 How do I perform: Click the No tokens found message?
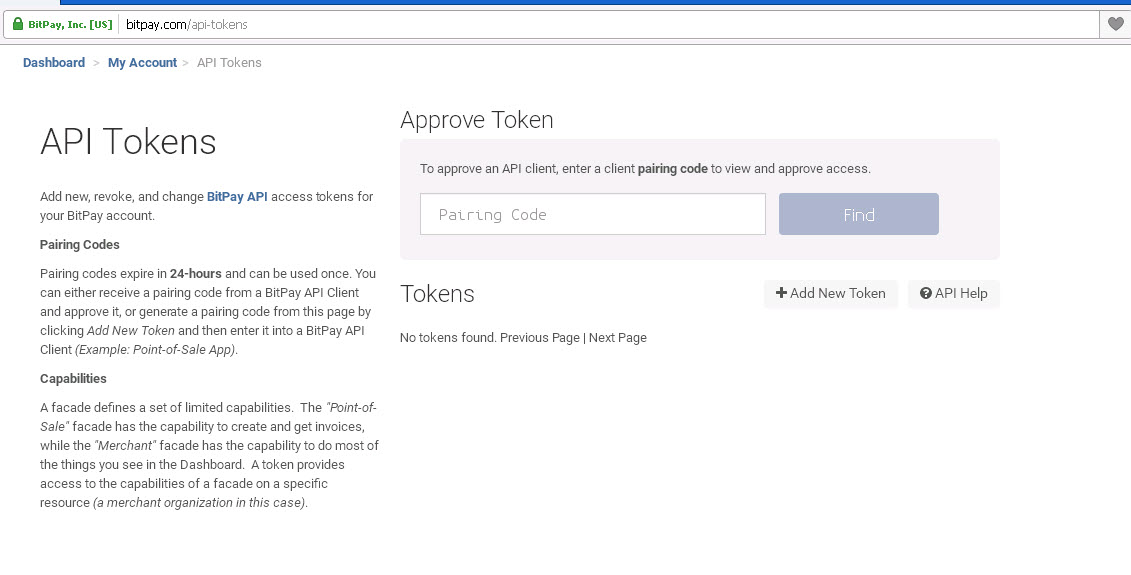tap(448, 337)
